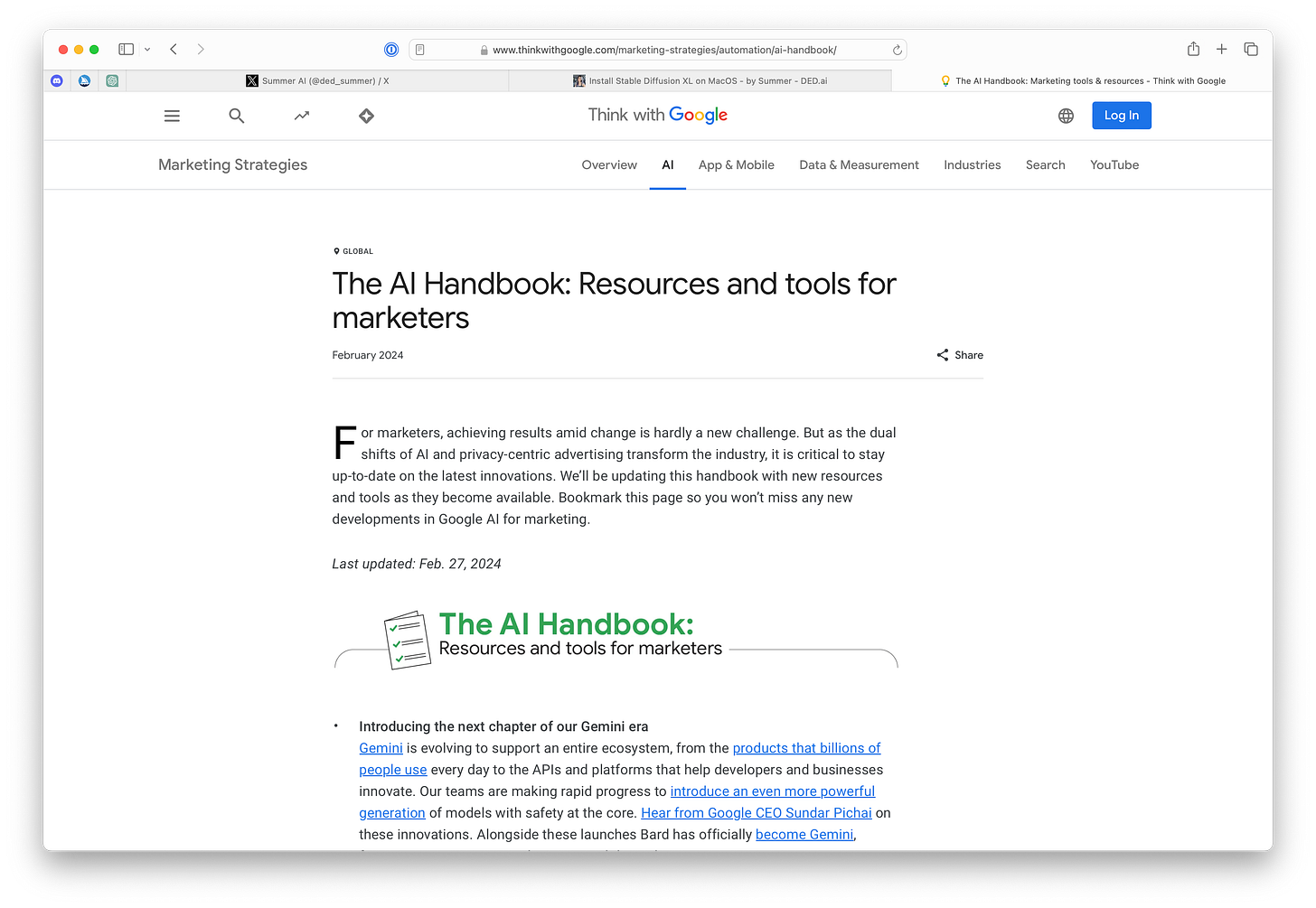
Task: Reload the page with refresh icon
Action: [898, 50]
